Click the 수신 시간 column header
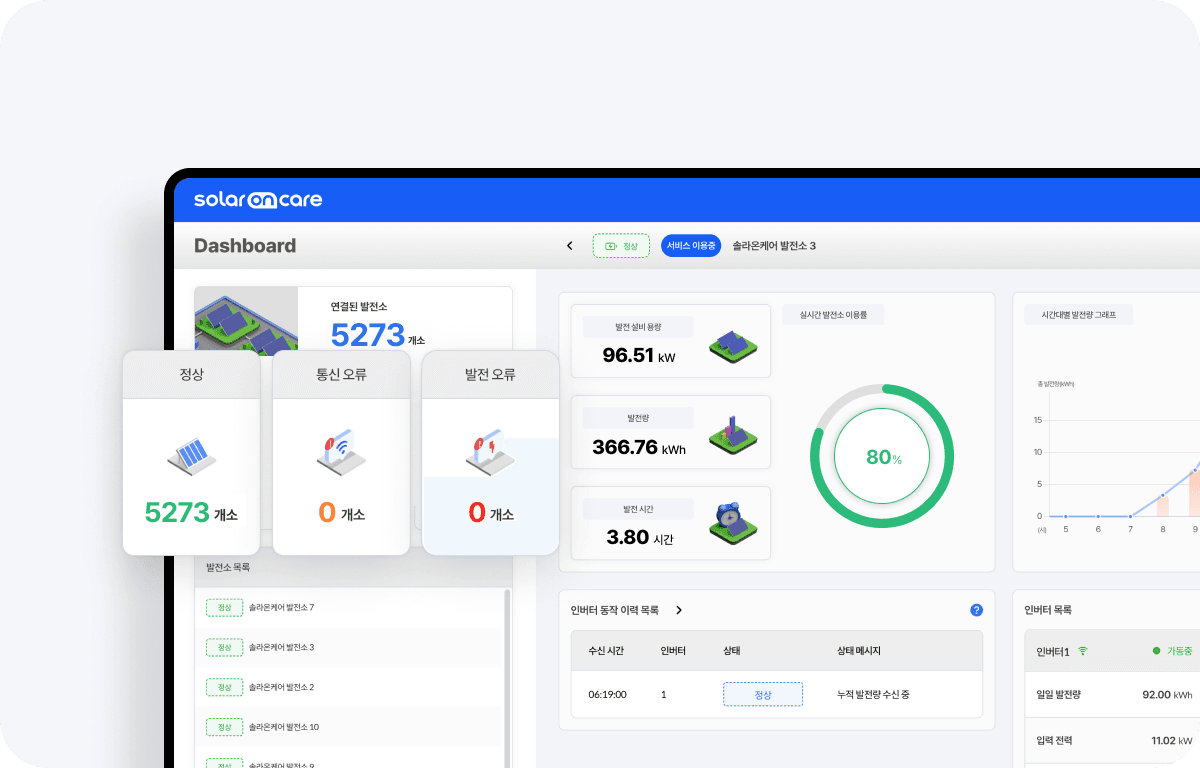This screenshot has width=1200, height=768. pyautogui.click(x=606, y=651)
